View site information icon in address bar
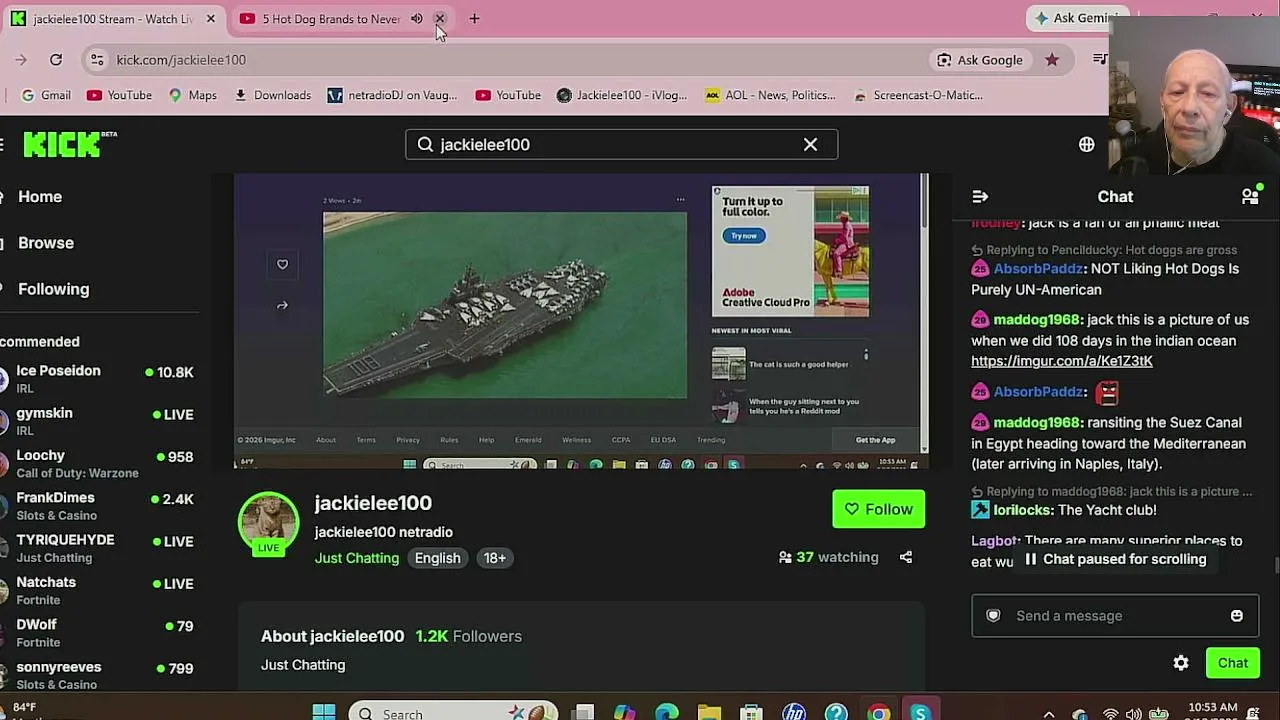This screenshot has height=720, width=1280. tap(97, 60)
